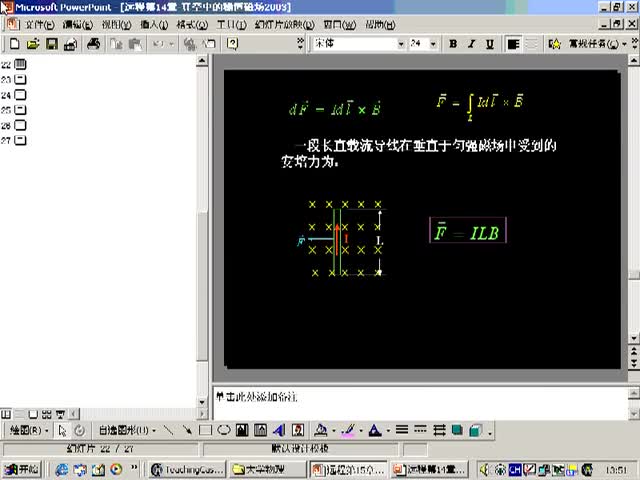640x480 pixels.
Task: Open the 视图 (View) menu
Action: pyautogui.click(x=116, y=25)
